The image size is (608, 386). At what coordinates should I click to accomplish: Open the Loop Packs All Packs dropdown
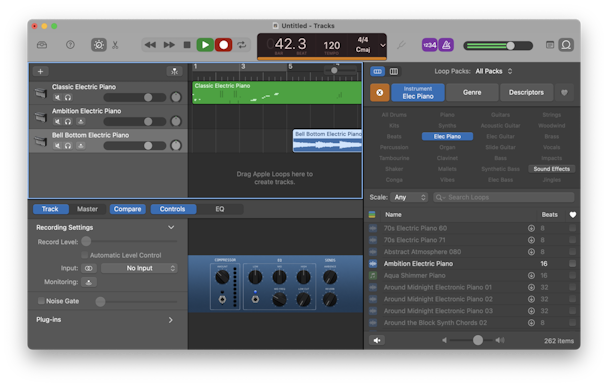coord(494,71)
